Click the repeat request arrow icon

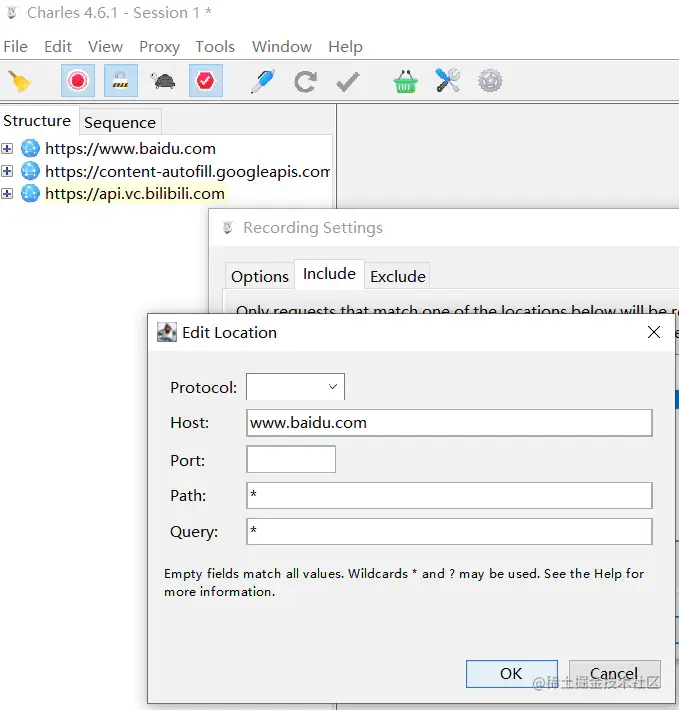pyautogui.click(x=305, y=82)
